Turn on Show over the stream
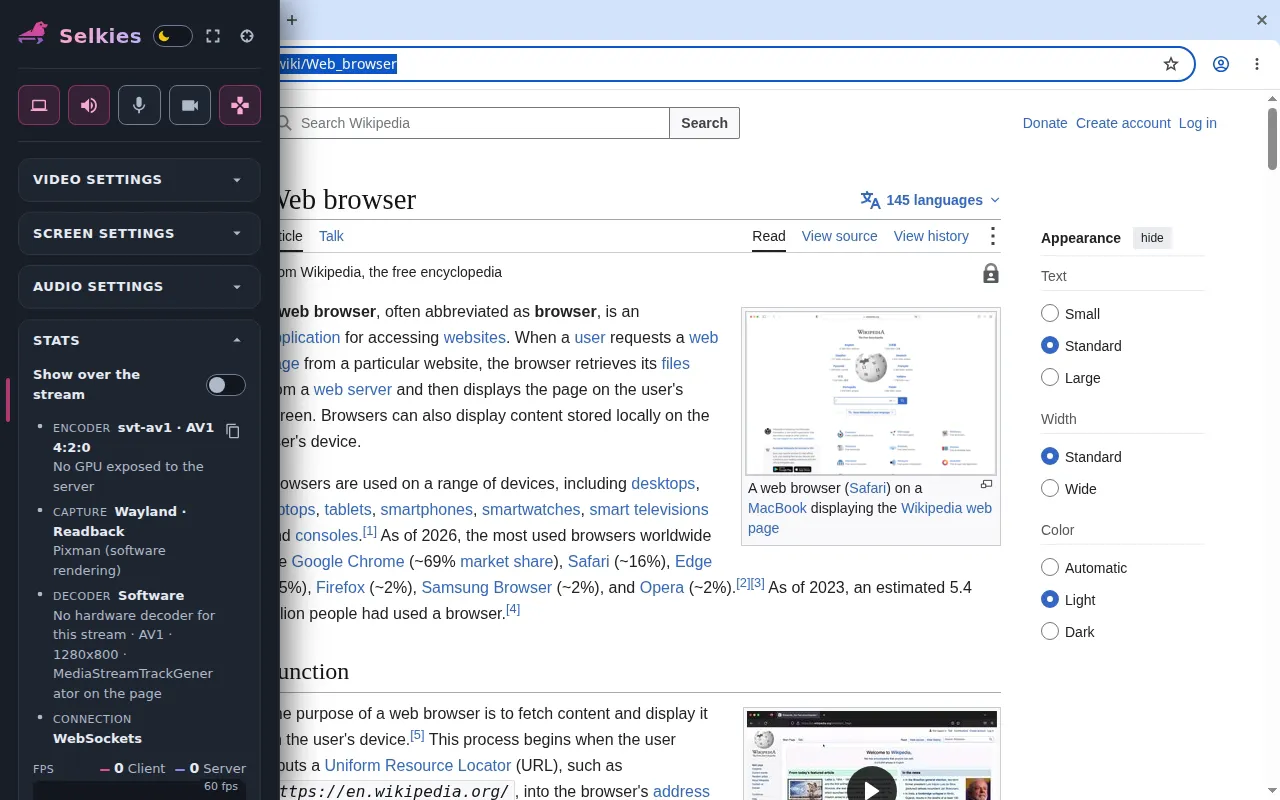 point(226,385)
